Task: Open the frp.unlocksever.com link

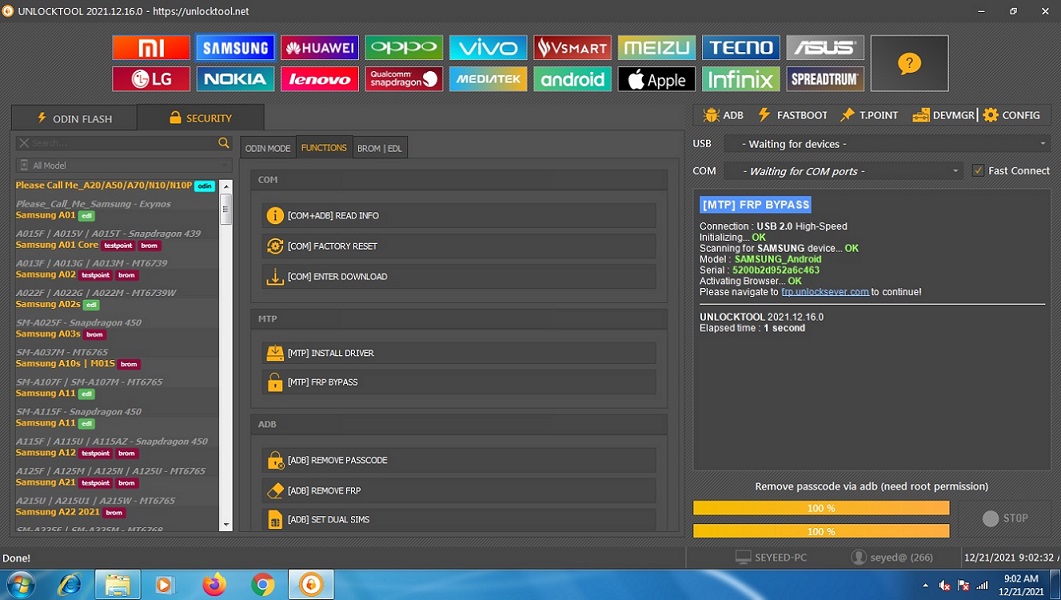Action: click(825, 292)
